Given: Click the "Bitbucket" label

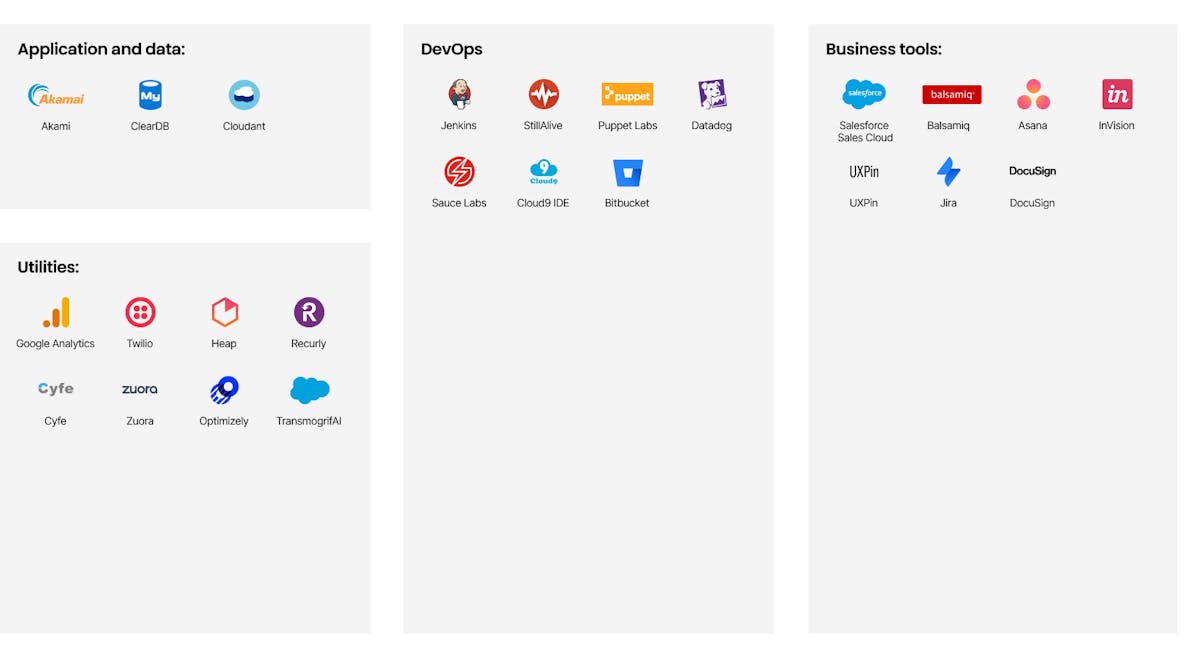Looking at the screenshot, I should 627,203.
